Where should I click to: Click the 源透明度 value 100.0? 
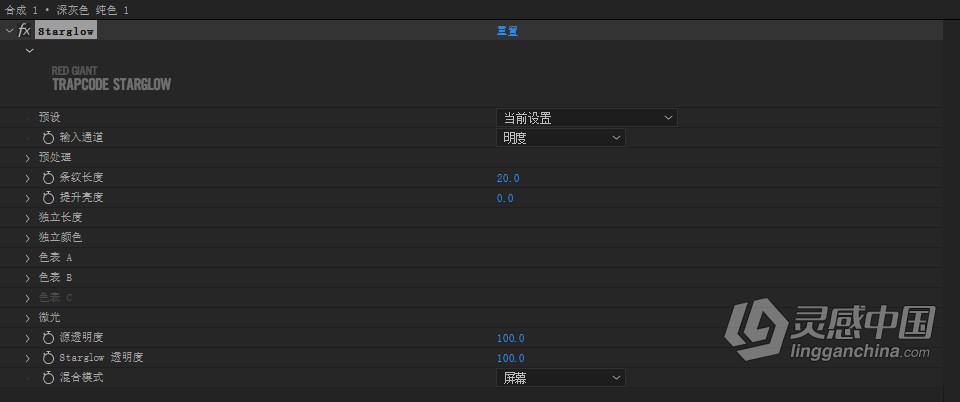pyautogui.click(x=511, y=338)
